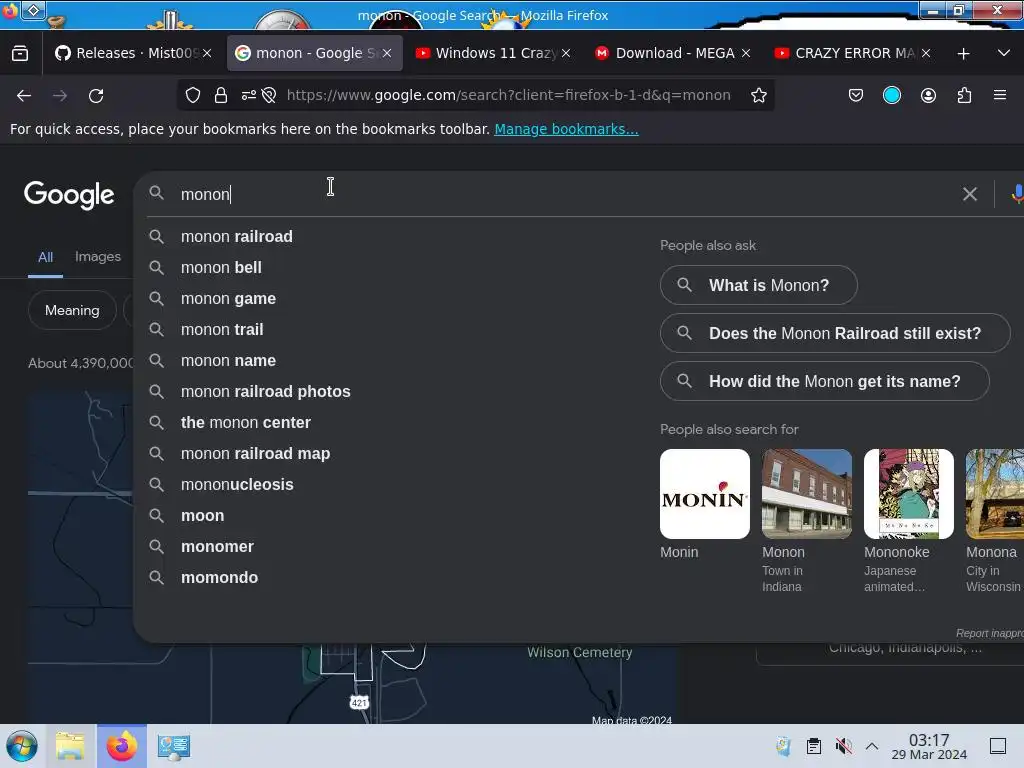The image size is (1024, 768).
Task: Switch to Releases Mist005 GitHub tab
Action: tap(133, 53)
